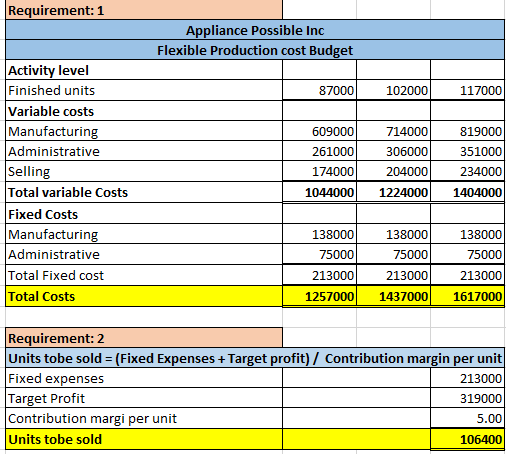Select variable Manufacturing value 714000
This screenshot has width=506, height=454.
click(393, 131)
